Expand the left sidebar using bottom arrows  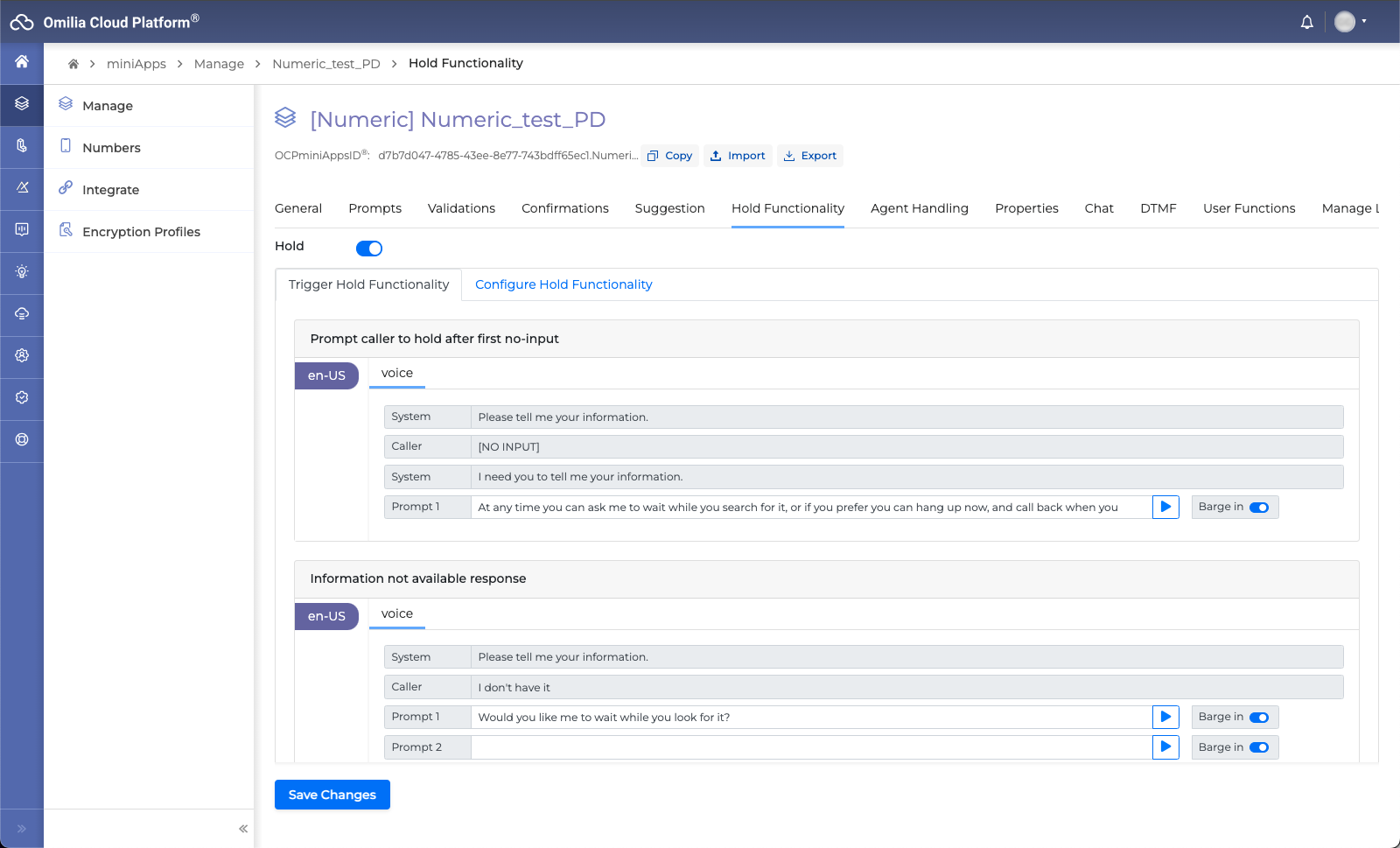coord(22,829)
